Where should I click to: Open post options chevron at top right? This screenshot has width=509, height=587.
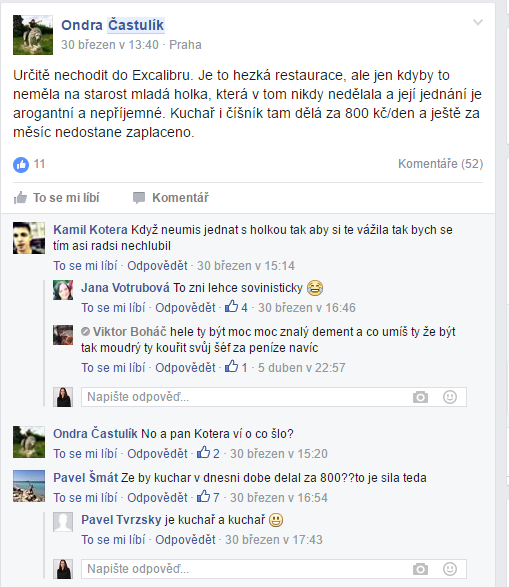478,22
